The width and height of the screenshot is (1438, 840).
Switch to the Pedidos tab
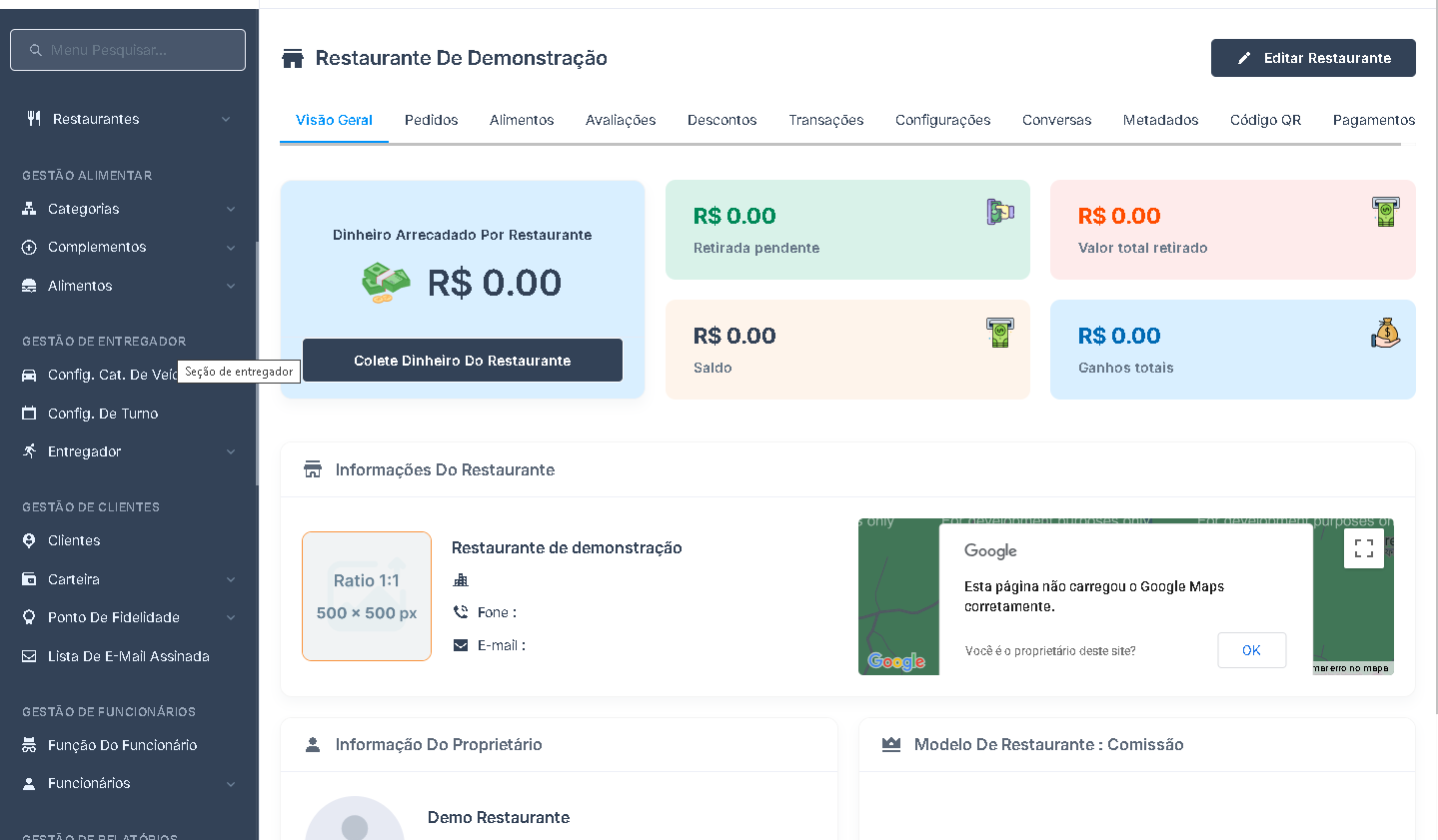(x=431, y=120)
